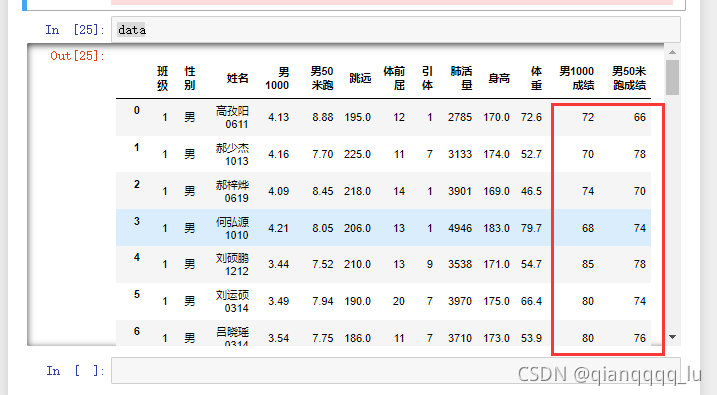717x395 pixels.
Task: Select the 体前屈 column header
Action: (x=394, y=78)
